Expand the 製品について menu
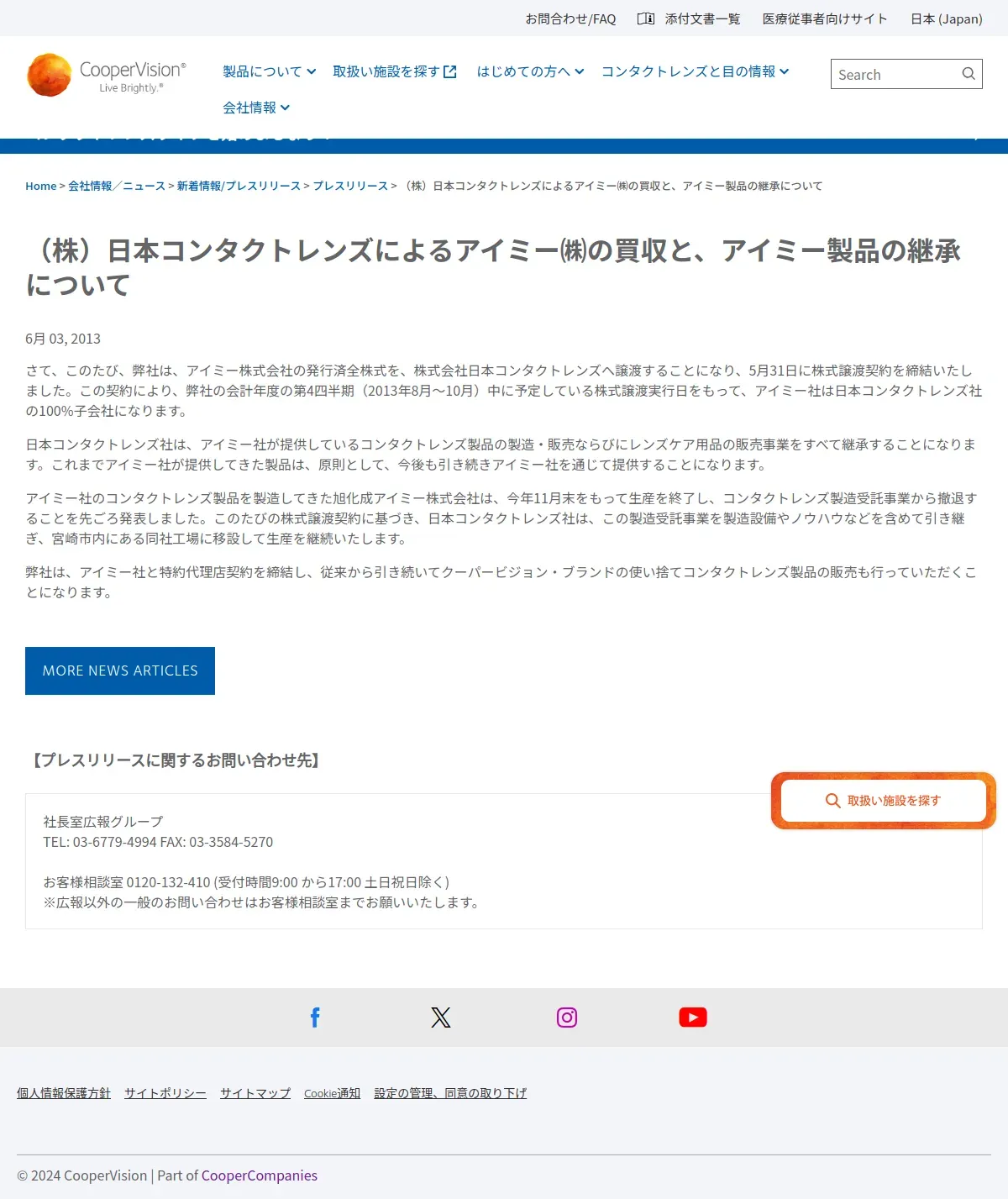 (x=270, y=71)
